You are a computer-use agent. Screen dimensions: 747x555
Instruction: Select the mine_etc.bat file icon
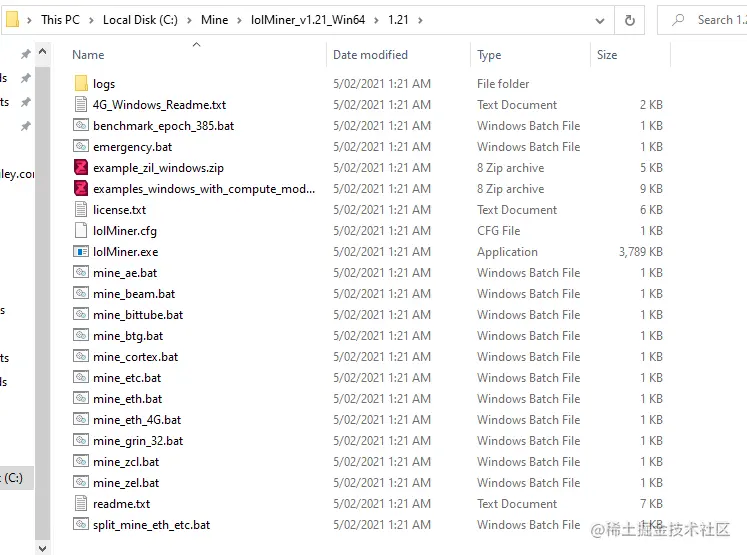pyautogui.click(x=81, y=377)
